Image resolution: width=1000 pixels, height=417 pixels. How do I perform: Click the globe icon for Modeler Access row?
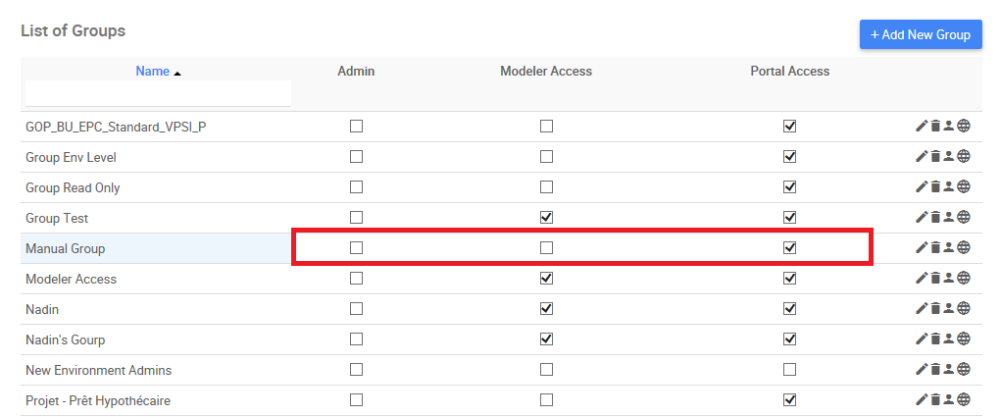pos(964,278)
